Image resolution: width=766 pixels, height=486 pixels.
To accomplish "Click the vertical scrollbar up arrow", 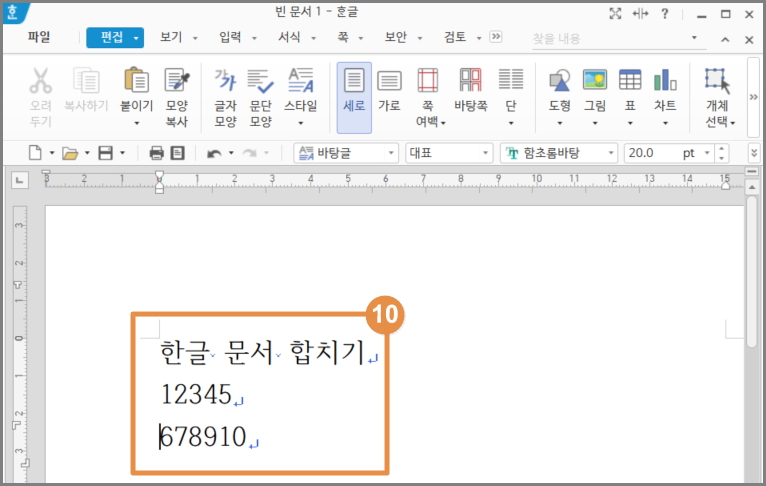I will click(752, 188).
